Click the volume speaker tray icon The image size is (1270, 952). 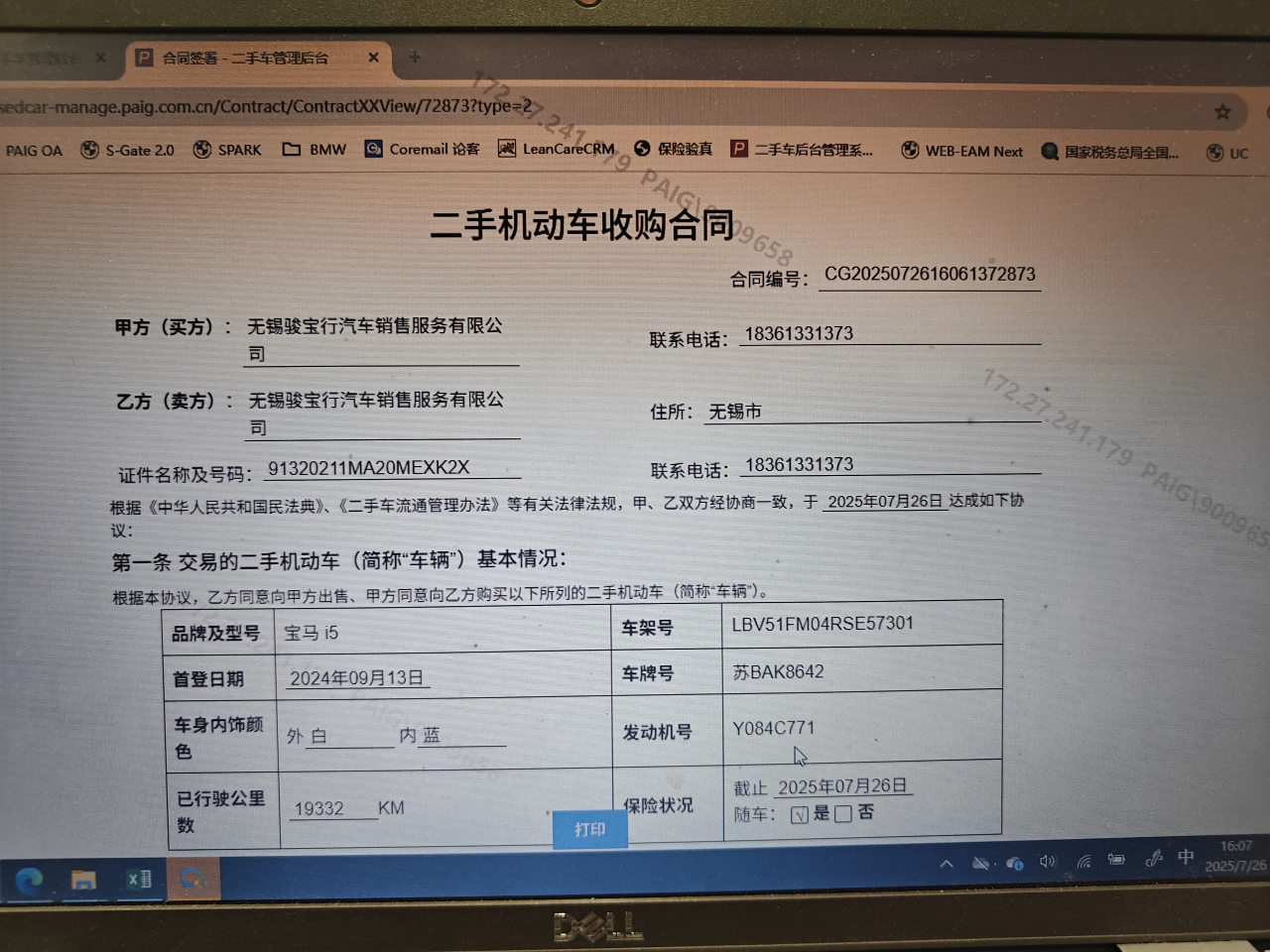pyautogui.click(x=1047, y=862)
